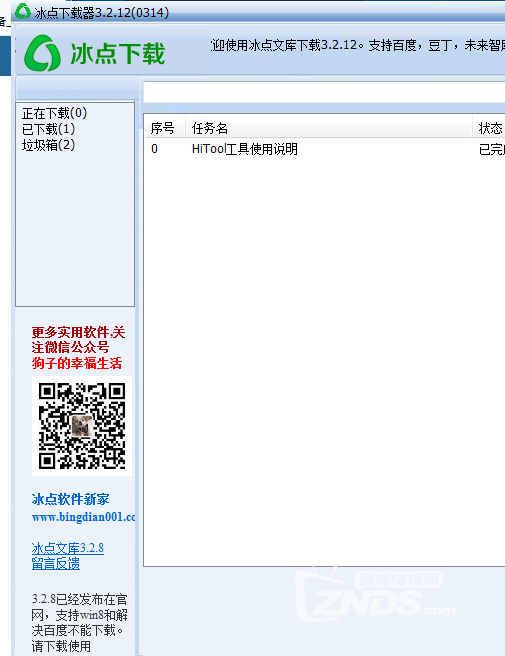505x656 pixels.
Task: Click the 已完成 status cell of HiTool row
Action: (x=492, y=149)
